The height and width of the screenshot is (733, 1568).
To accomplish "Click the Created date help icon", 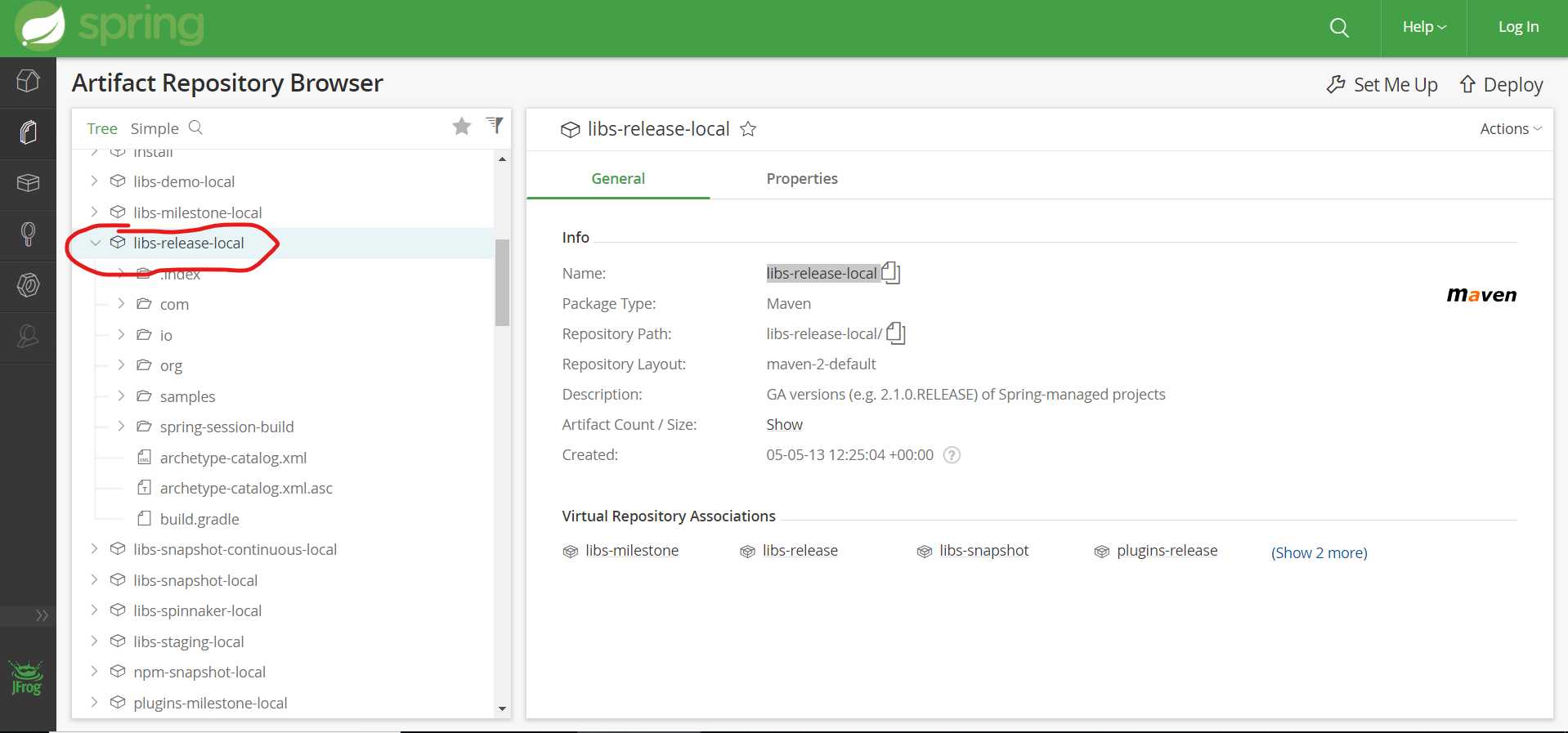I will 952,455.
